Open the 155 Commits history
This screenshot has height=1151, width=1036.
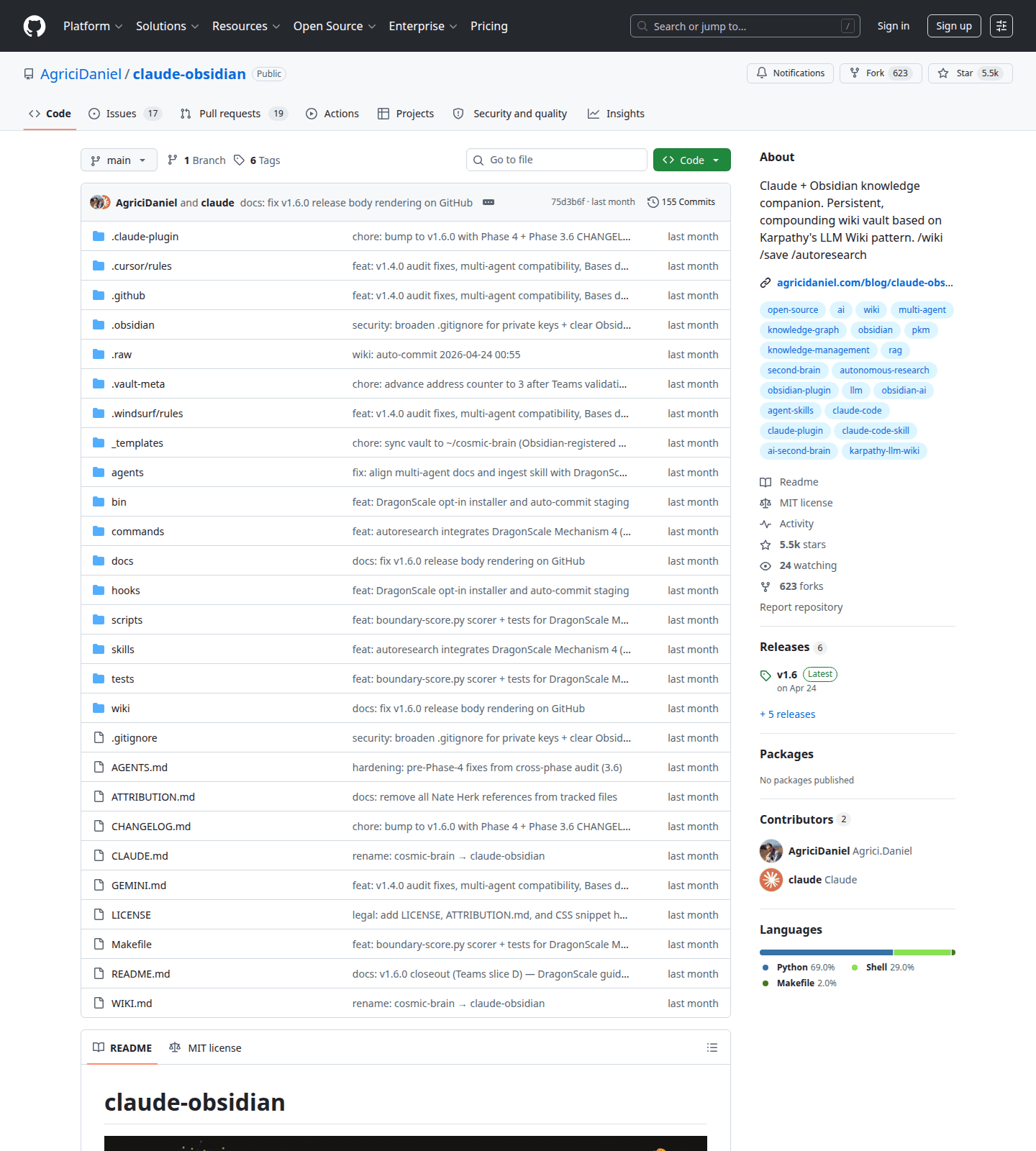[x=681, y=202]
